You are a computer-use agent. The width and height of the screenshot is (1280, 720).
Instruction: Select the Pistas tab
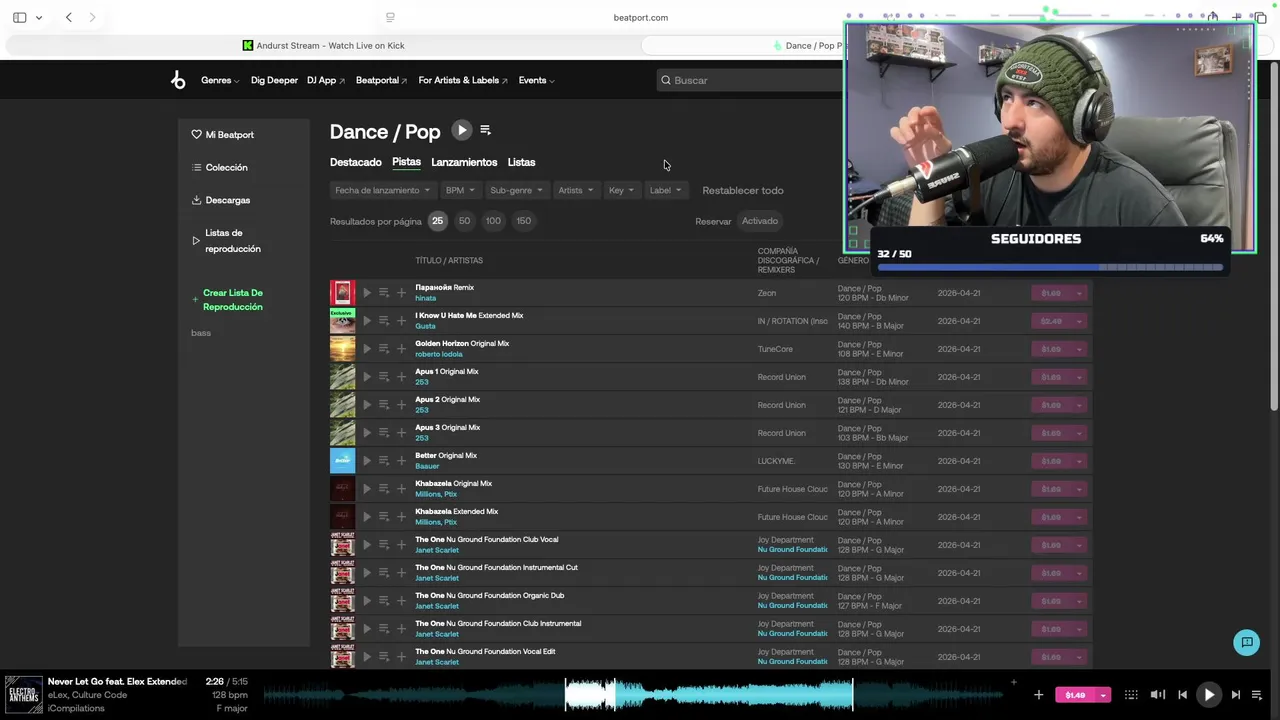(x=406, y=162)
